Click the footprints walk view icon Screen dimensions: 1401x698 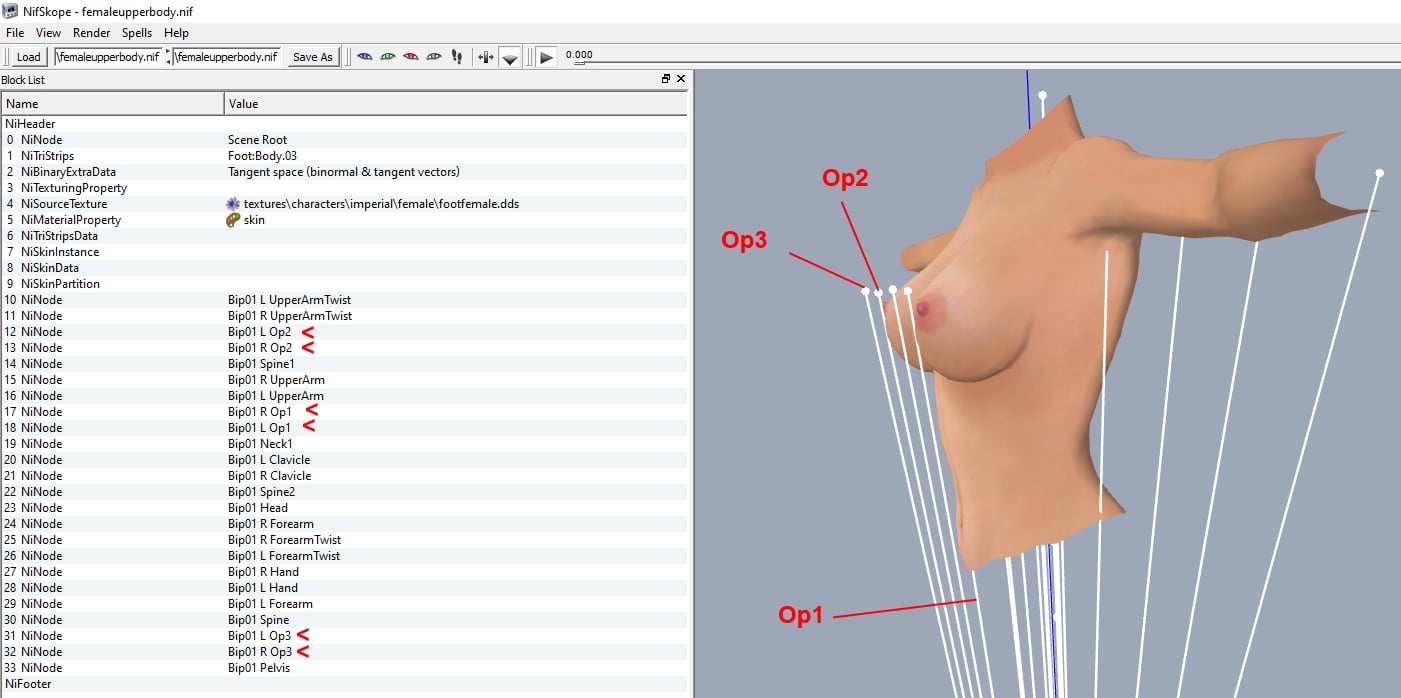click(457, 57)
